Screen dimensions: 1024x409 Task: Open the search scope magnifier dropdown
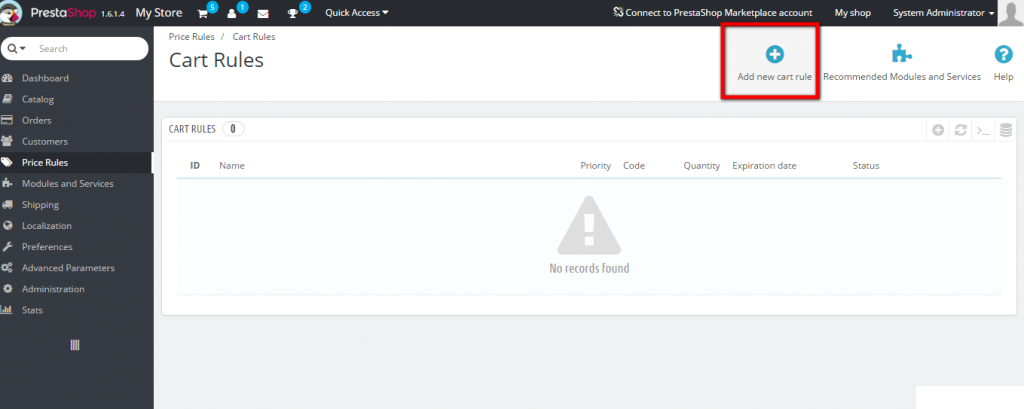point(16,48)
